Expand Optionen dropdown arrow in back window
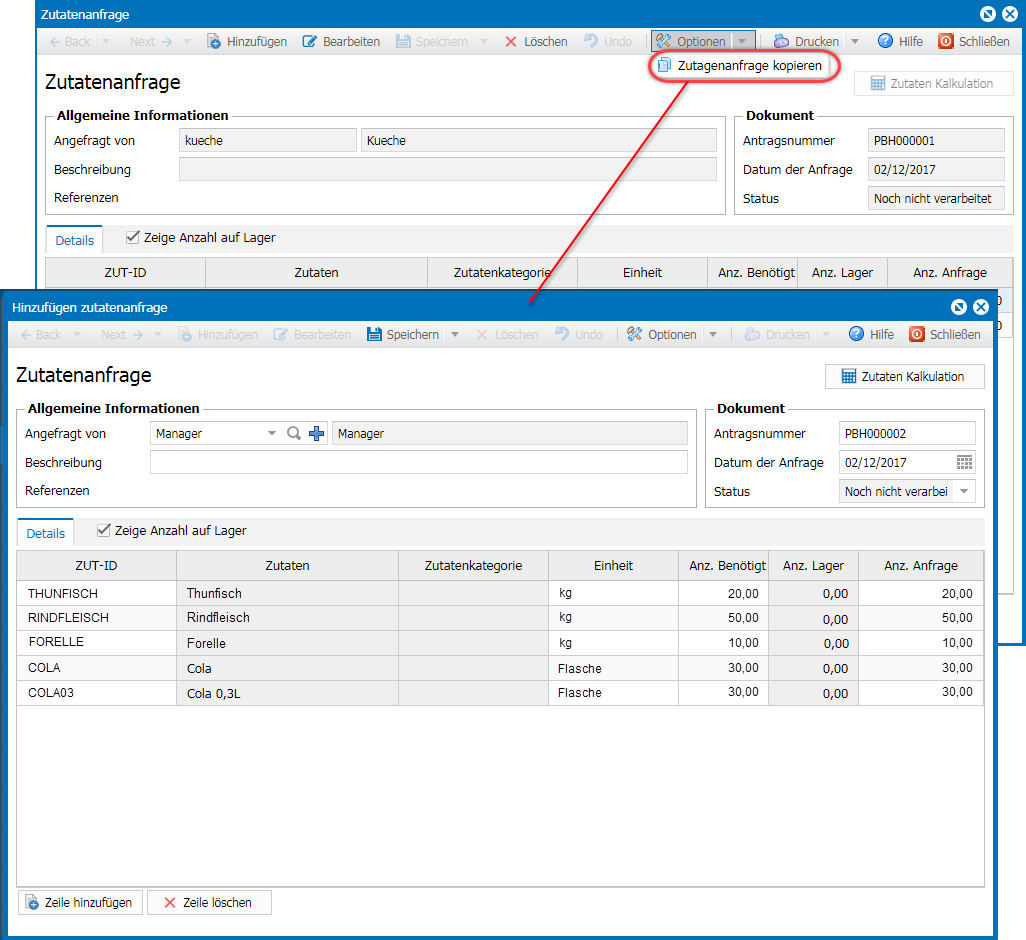This screenshot has width=1026, height=940. 743,41
